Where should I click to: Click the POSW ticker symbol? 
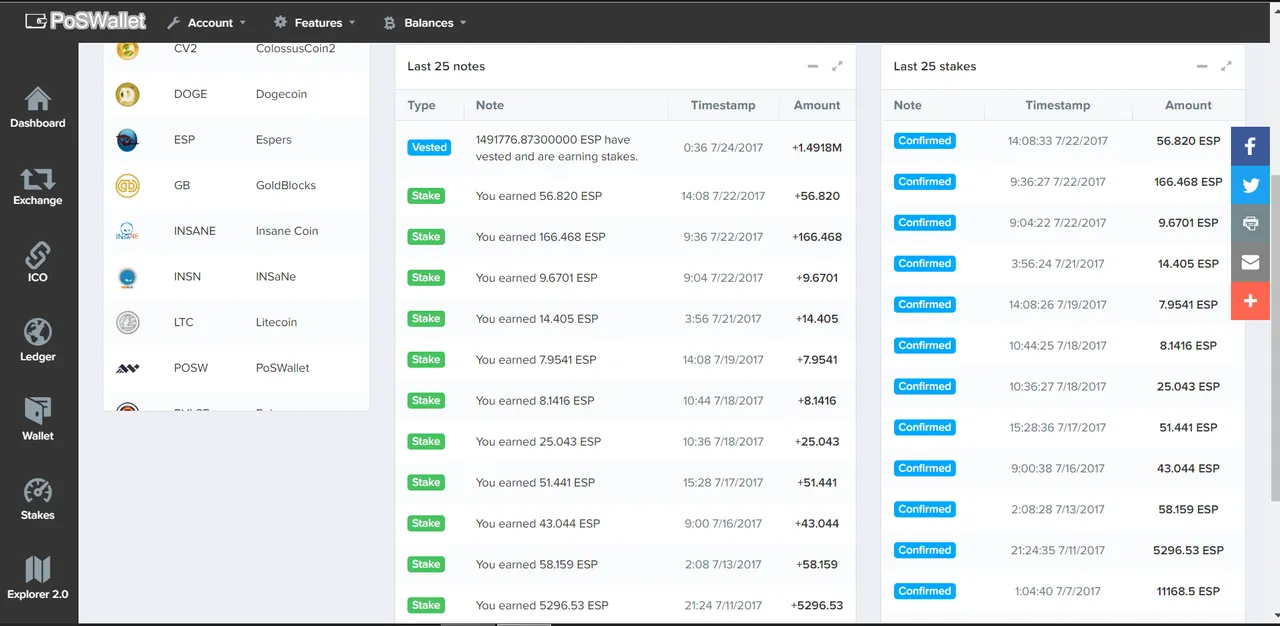[191, 368]
